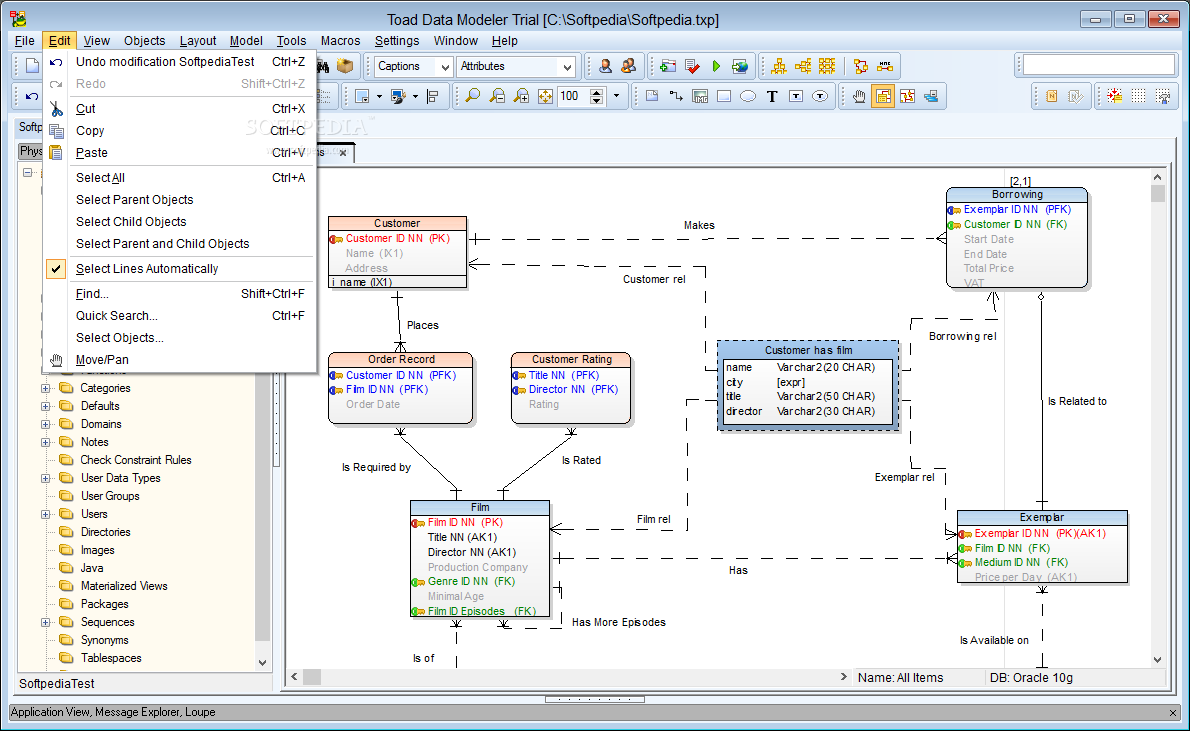Choose Undo modification SoftpediaTest
Screen dimensions: 1190x731
[x=178, y=61]
